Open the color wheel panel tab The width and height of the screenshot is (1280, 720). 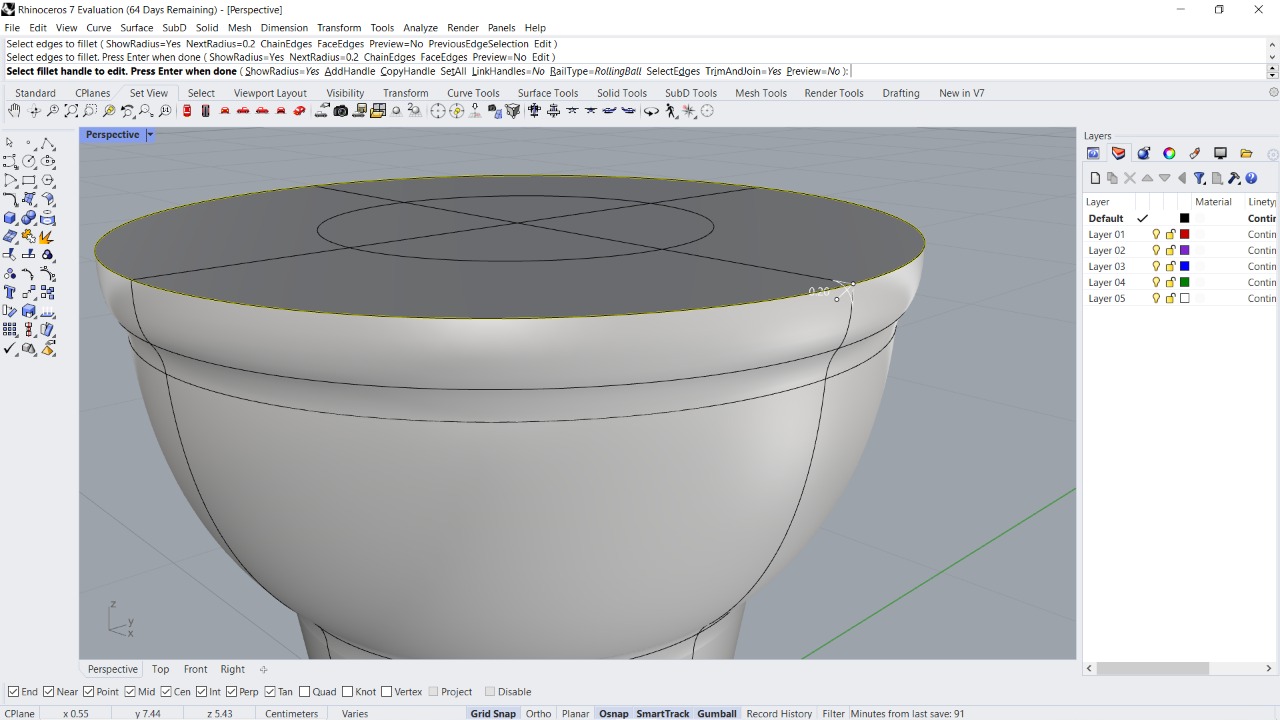click(x=1169, y=153)
